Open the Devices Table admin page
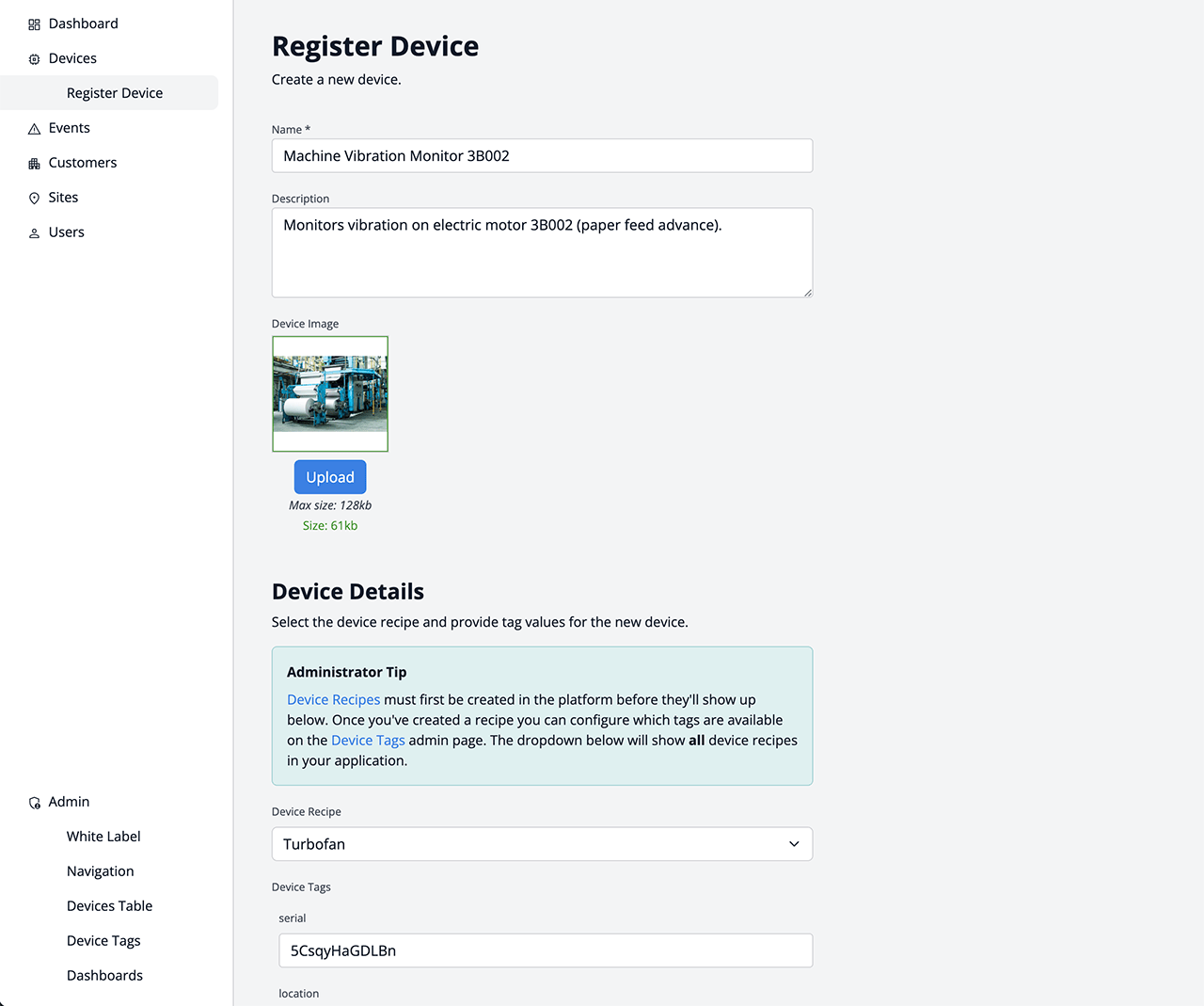The height and width of the screenshot is (1006, 1204). (109, 906)
